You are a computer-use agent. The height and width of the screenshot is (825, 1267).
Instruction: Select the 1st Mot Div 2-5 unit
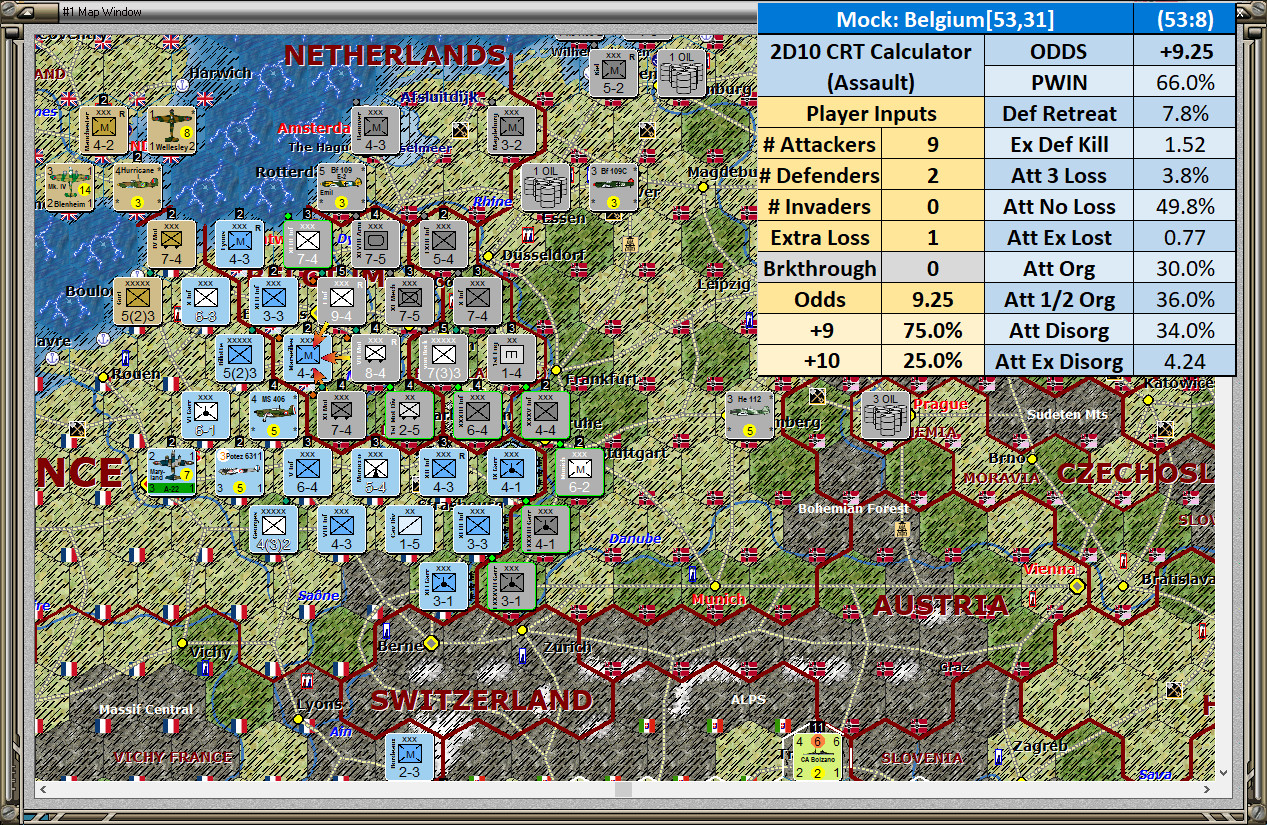[410, 415]
